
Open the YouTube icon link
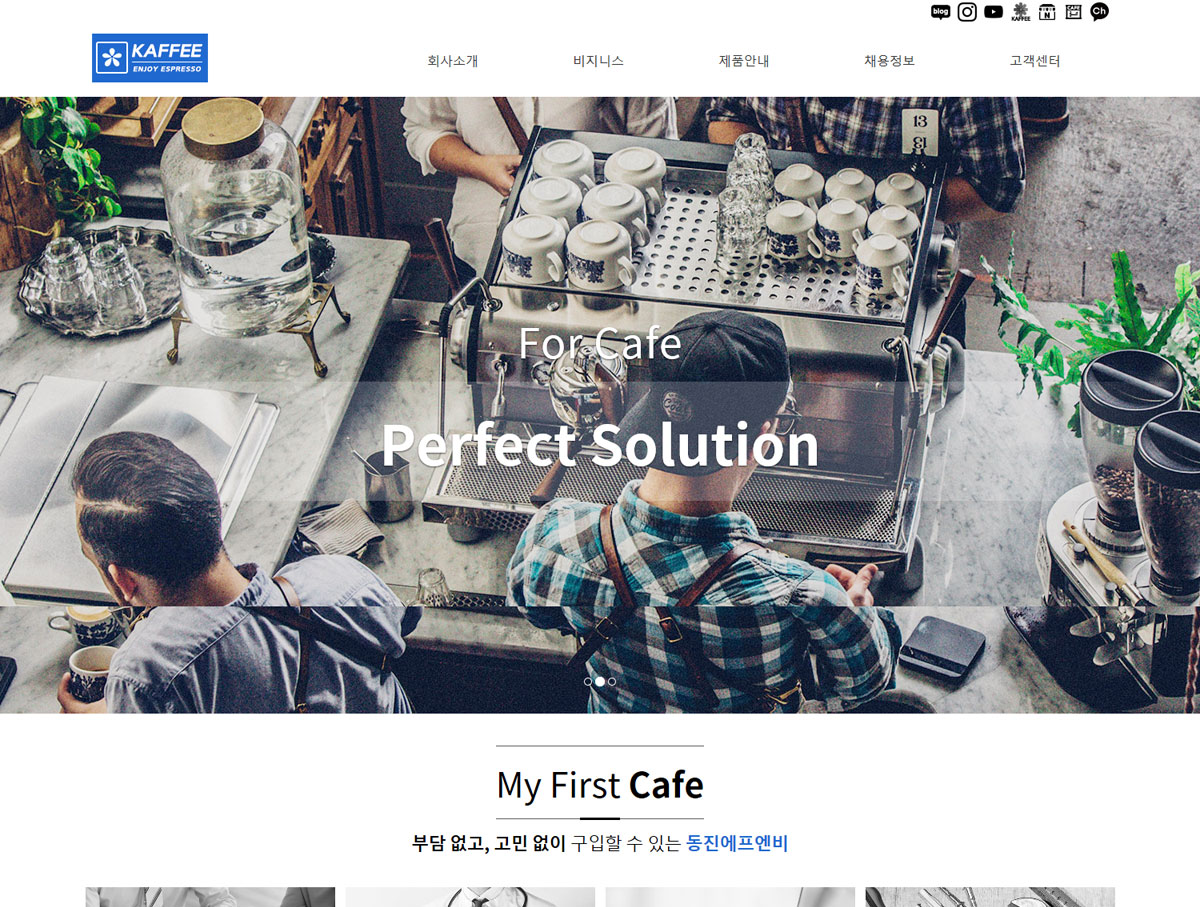tap(993, 12)
